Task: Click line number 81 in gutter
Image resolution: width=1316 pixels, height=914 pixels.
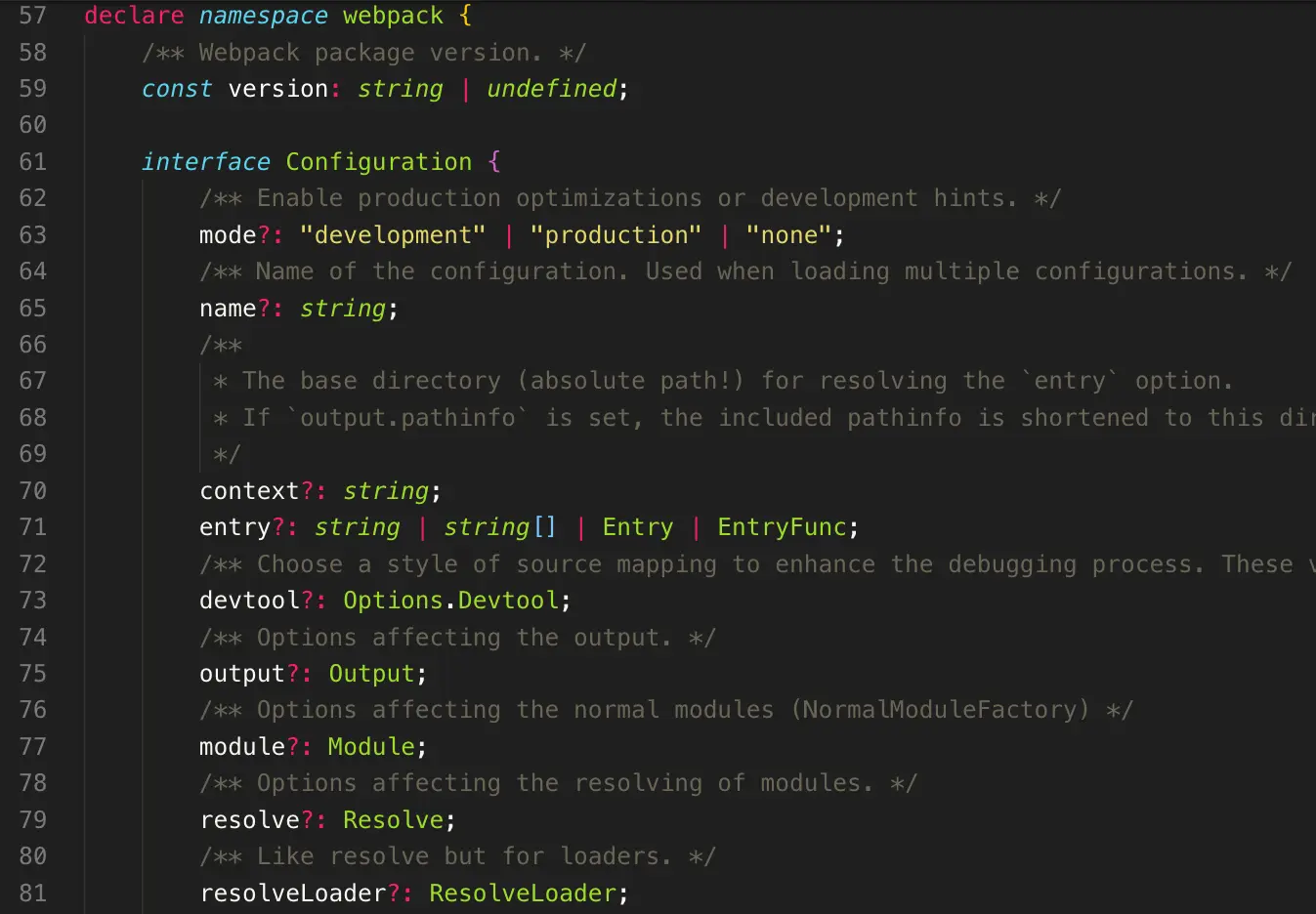Action: (33, 893)
